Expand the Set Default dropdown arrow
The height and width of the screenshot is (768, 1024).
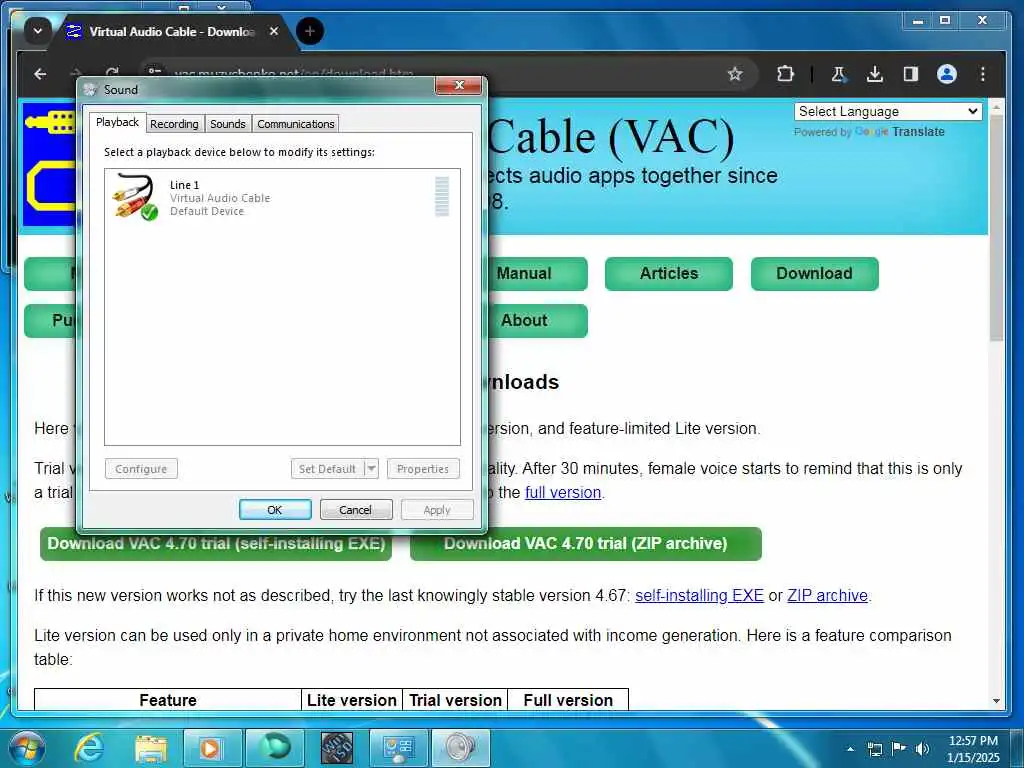tap(372, 469)
